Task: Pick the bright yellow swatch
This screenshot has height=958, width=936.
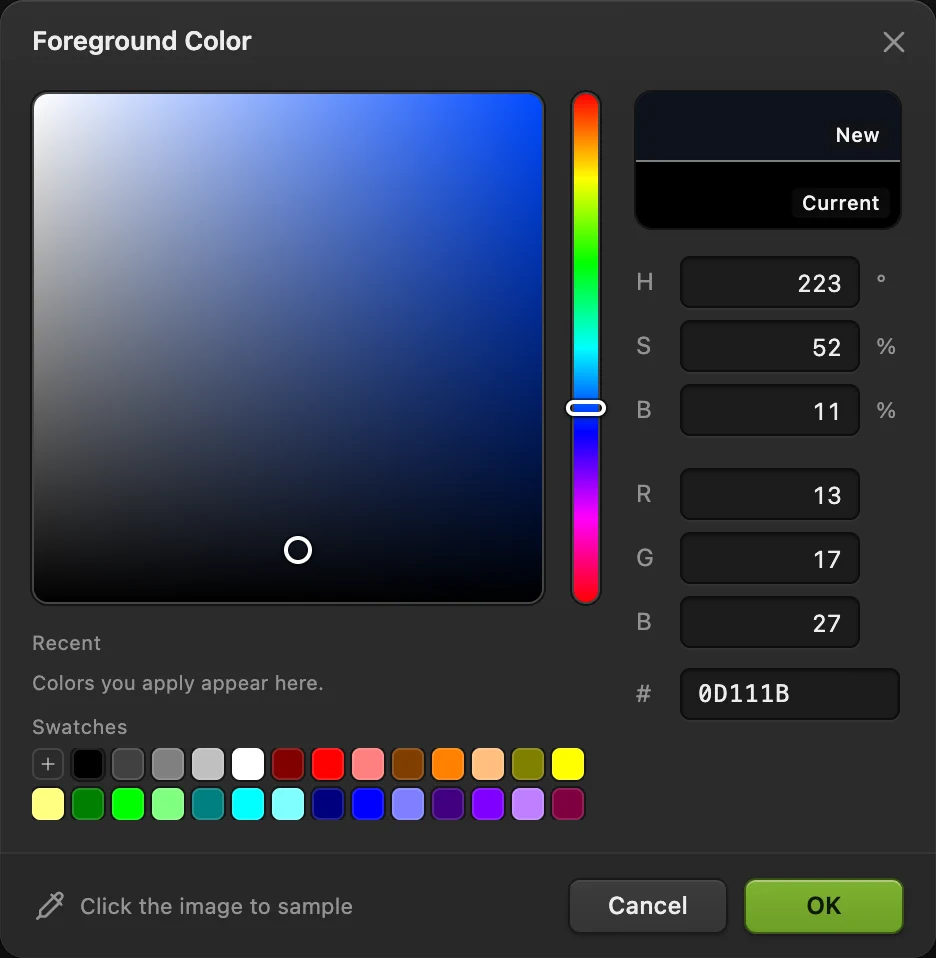Action: click(568, 764)
